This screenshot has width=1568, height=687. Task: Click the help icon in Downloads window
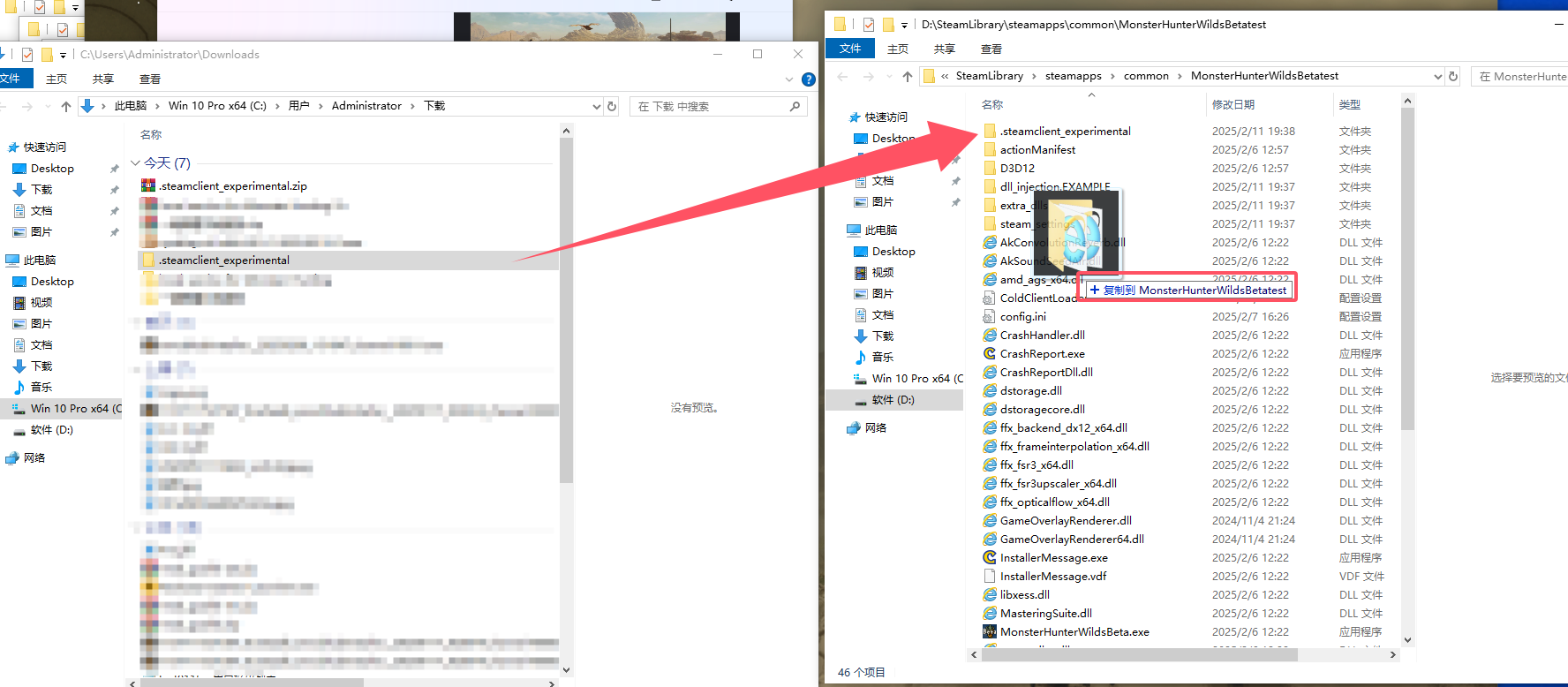coord(808,79)
